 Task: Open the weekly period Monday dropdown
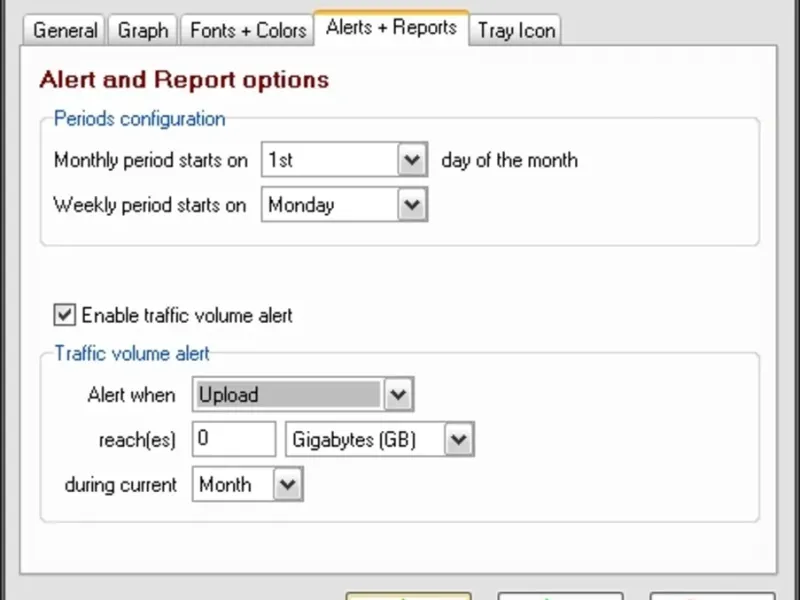click(412, 205)
